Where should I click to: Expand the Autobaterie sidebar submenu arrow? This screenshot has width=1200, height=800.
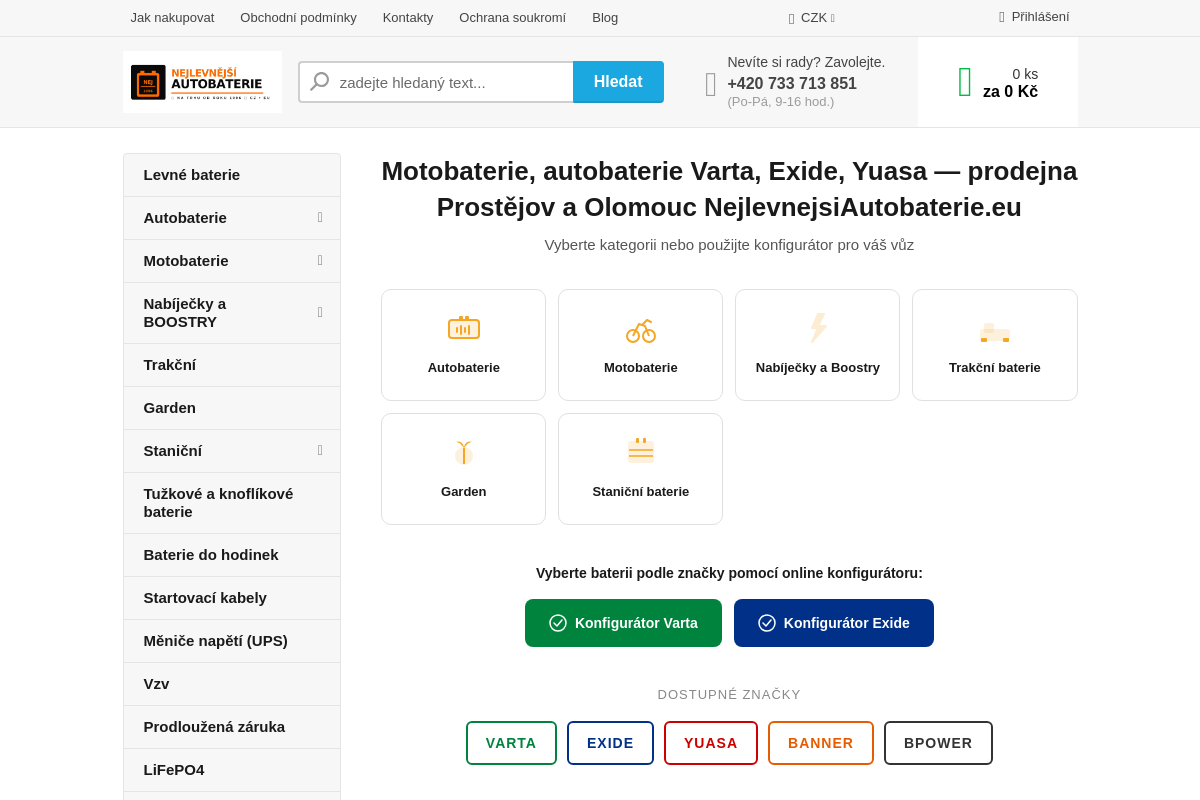[320, 217]
